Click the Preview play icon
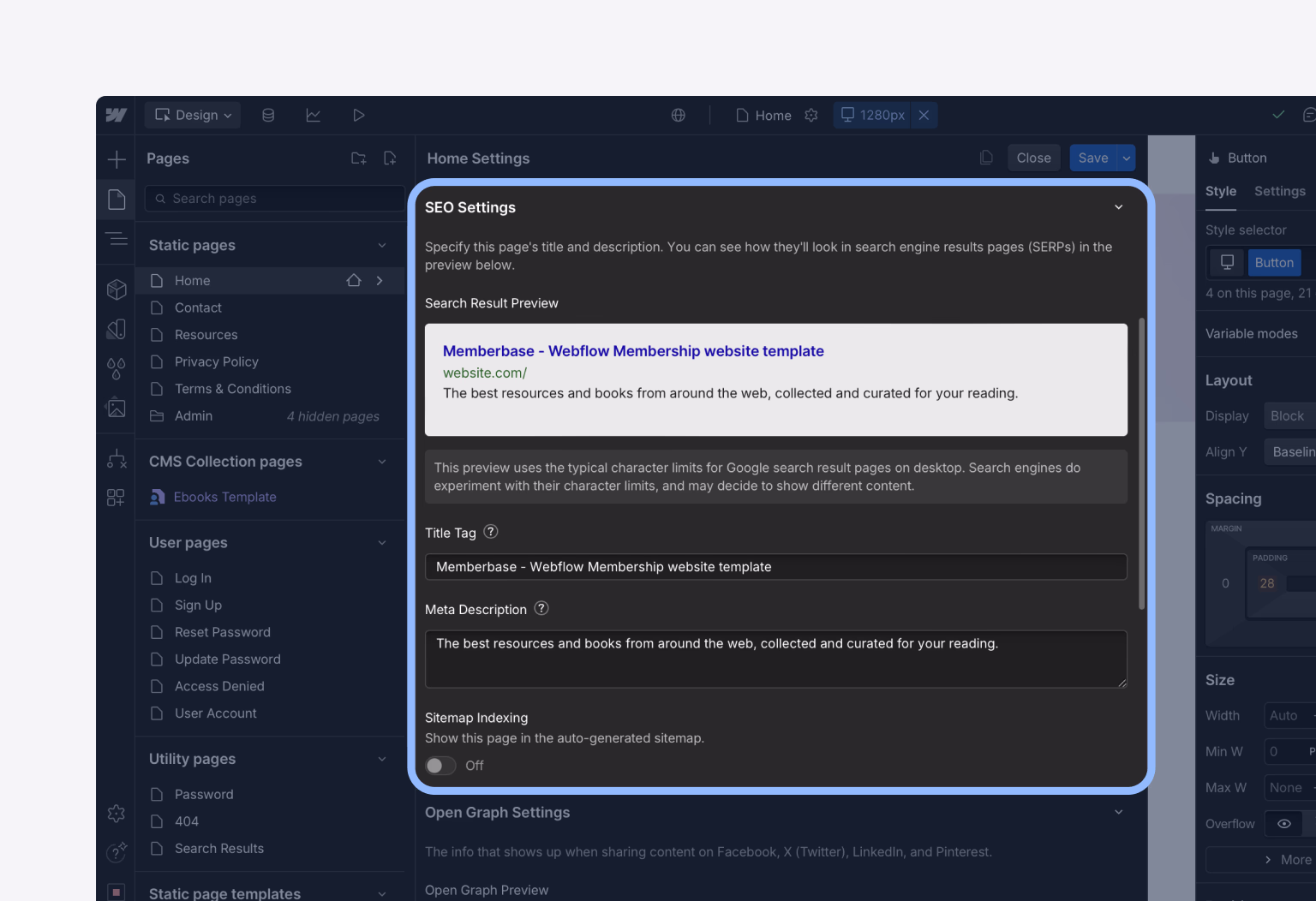This screenshot has height=901, width=1316. [359, 115]
